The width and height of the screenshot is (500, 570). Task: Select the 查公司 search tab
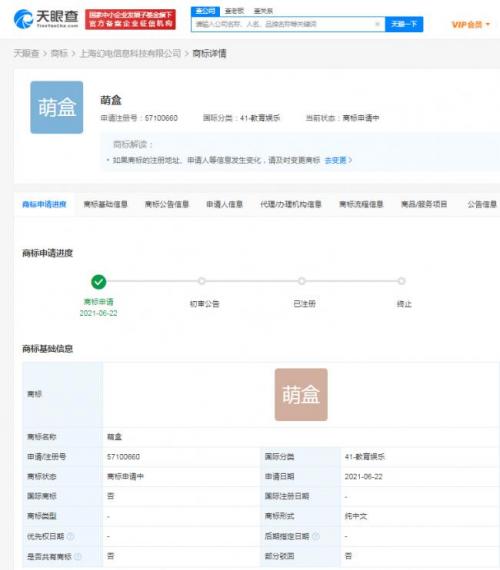click(x=205, y=11)
